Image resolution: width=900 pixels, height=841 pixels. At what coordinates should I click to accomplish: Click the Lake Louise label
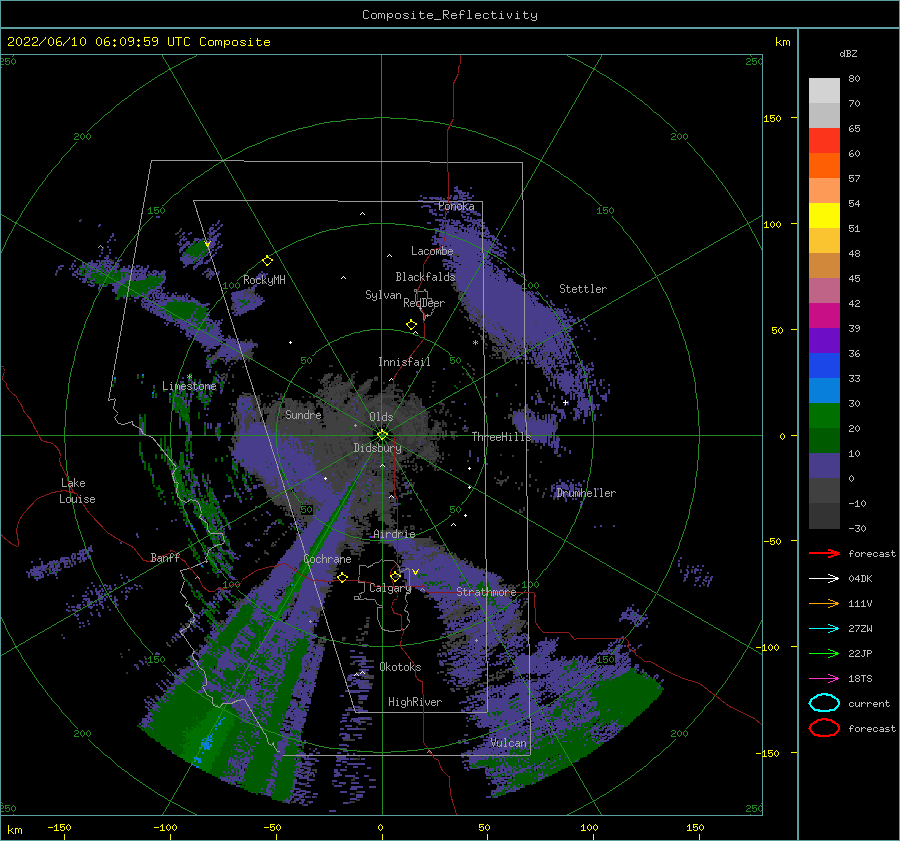[x=77, y=491]
